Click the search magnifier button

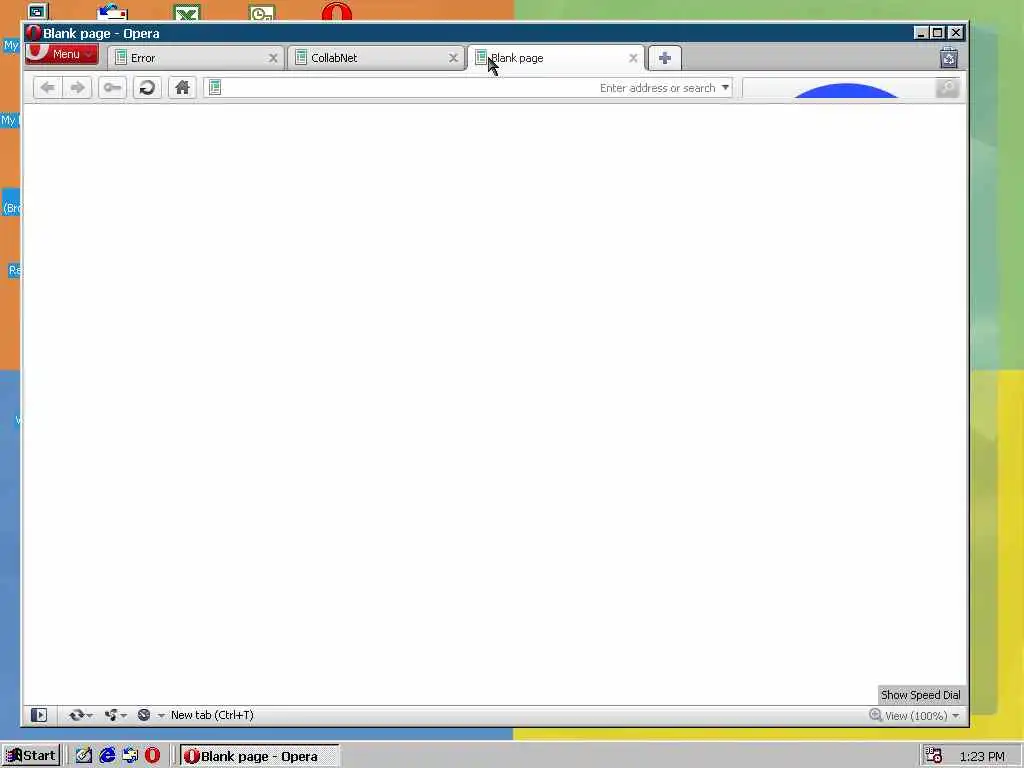point(947,88)
